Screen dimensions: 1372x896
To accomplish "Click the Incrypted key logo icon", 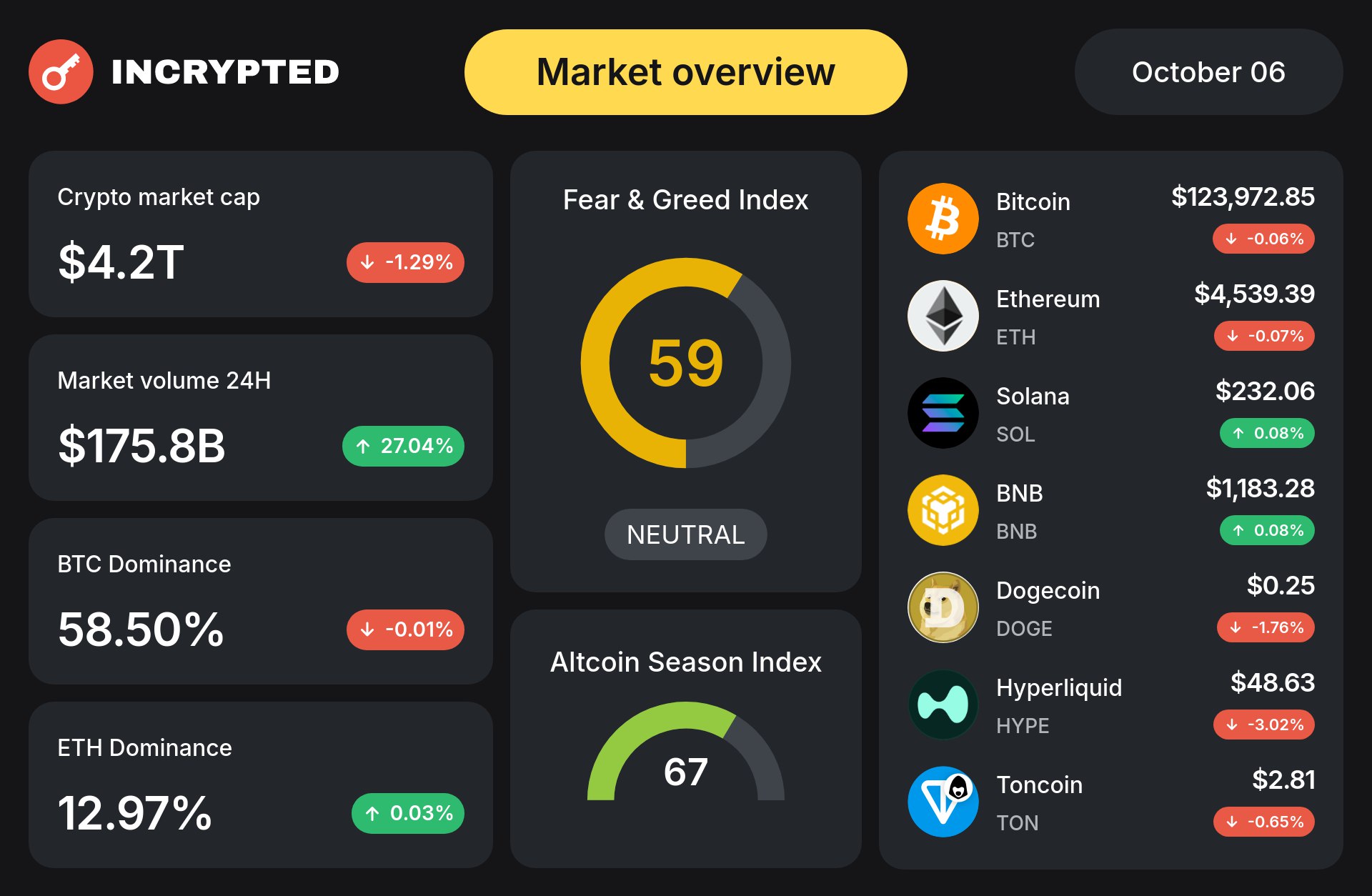I will (x=61, y=71).
